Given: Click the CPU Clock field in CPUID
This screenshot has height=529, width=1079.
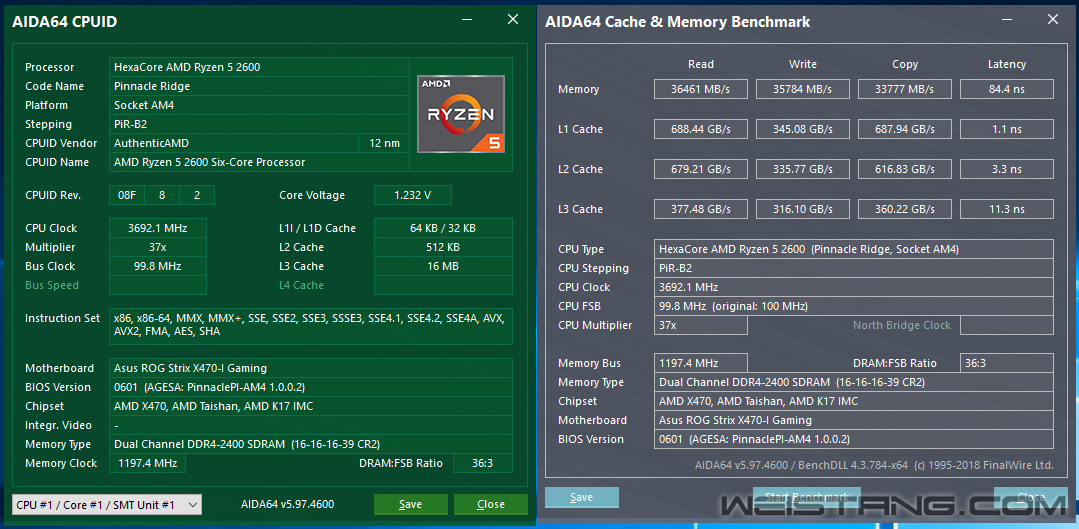Looking at the screenshot, I should click(158, 228).
